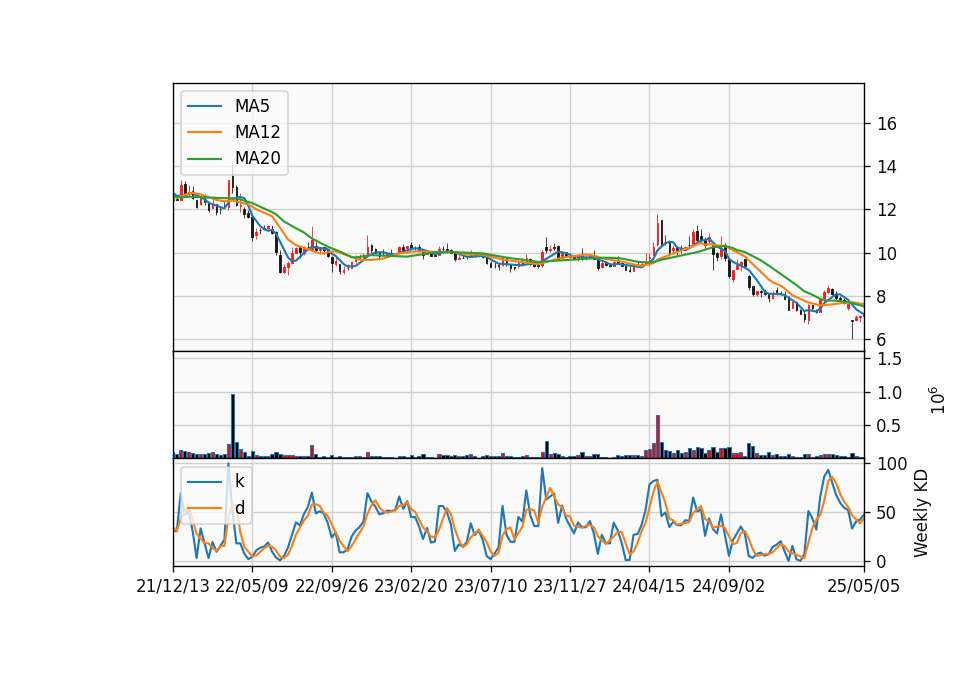Click the volume axis value 1.5
Screen dimensions: 960x690
click(x=890, y=359)
